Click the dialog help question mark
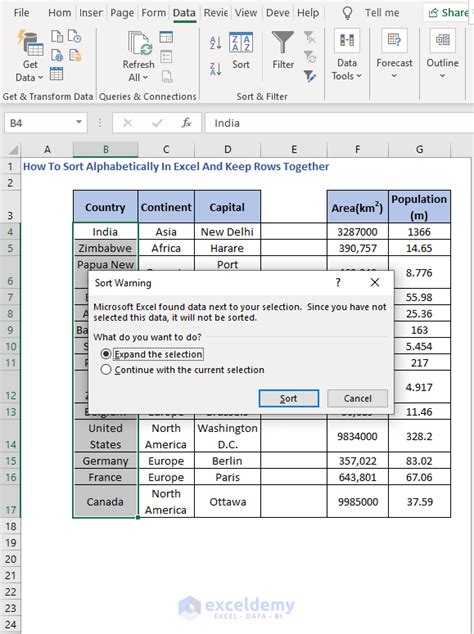The image size is (474, 634). [338, 282]
